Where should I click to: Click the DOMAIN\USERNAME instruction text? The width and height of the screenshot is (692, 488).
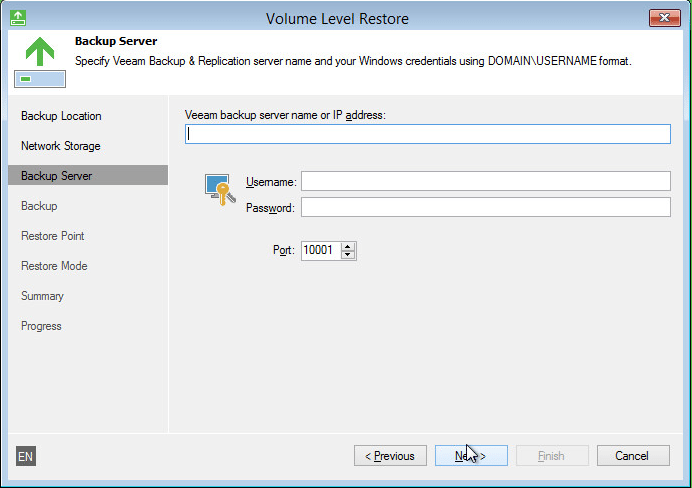353,61
